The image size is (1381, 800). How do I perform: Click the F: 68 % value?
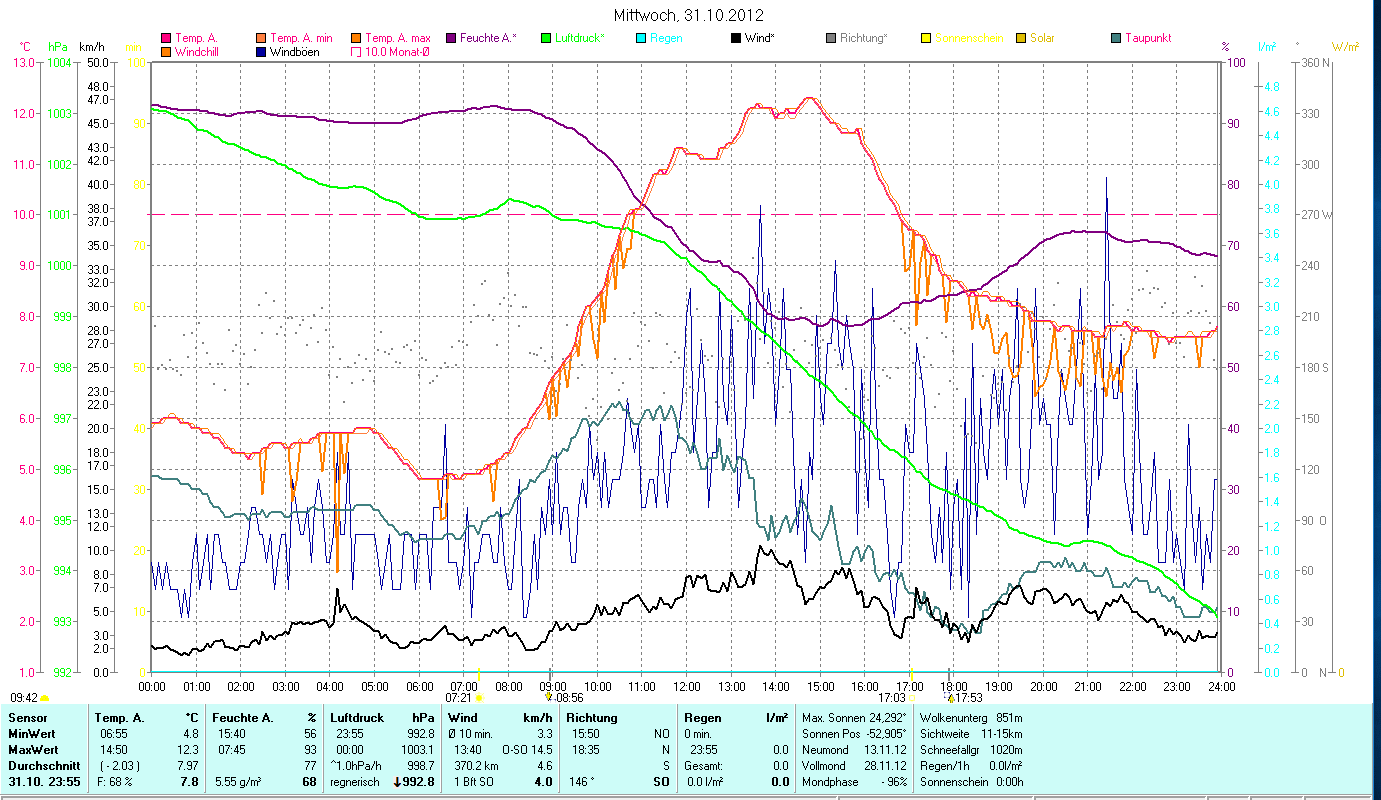click(115, 782)
